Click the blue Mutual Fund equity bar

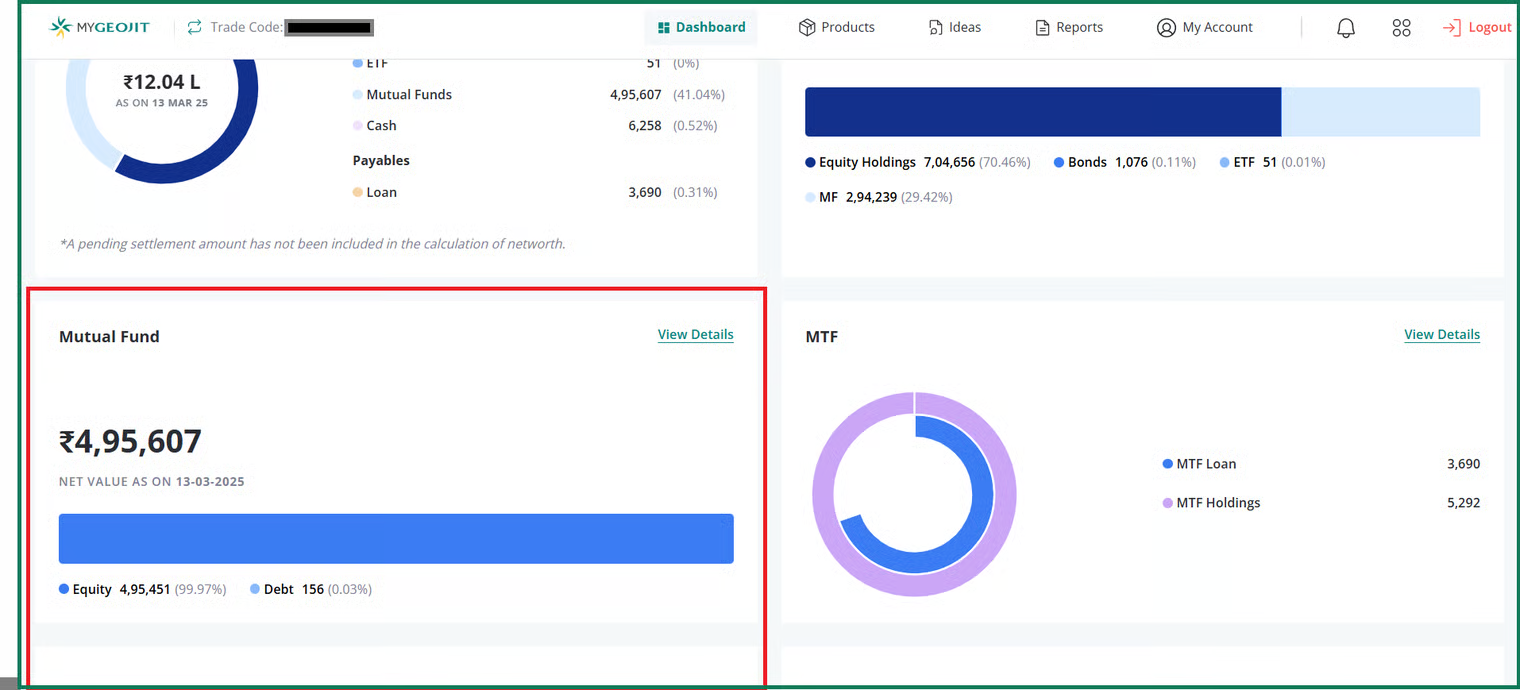point(396,539)
